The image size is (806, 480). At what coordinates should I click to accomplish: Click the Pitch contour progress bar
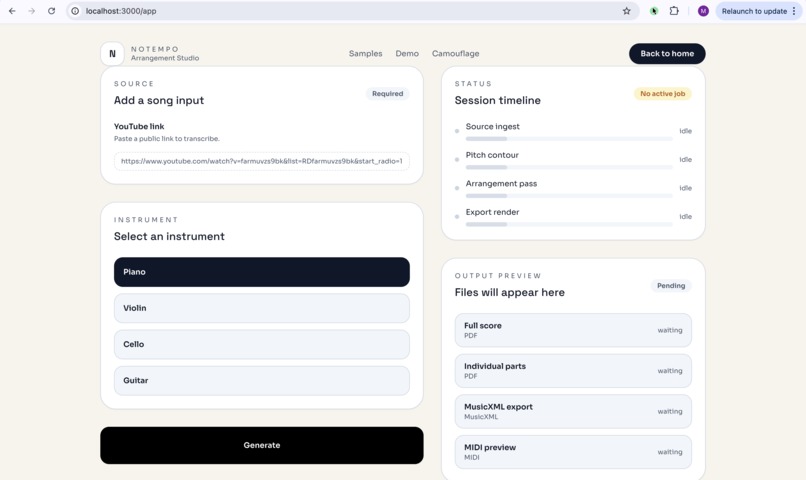click(x=569, y=167)
